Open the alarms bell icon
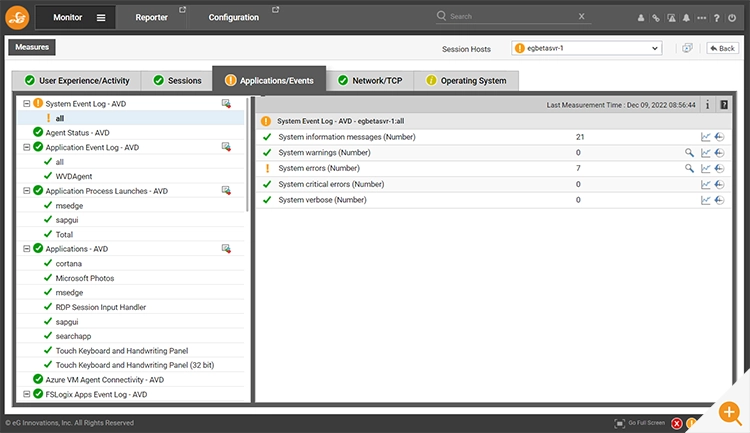 [686, 18]
